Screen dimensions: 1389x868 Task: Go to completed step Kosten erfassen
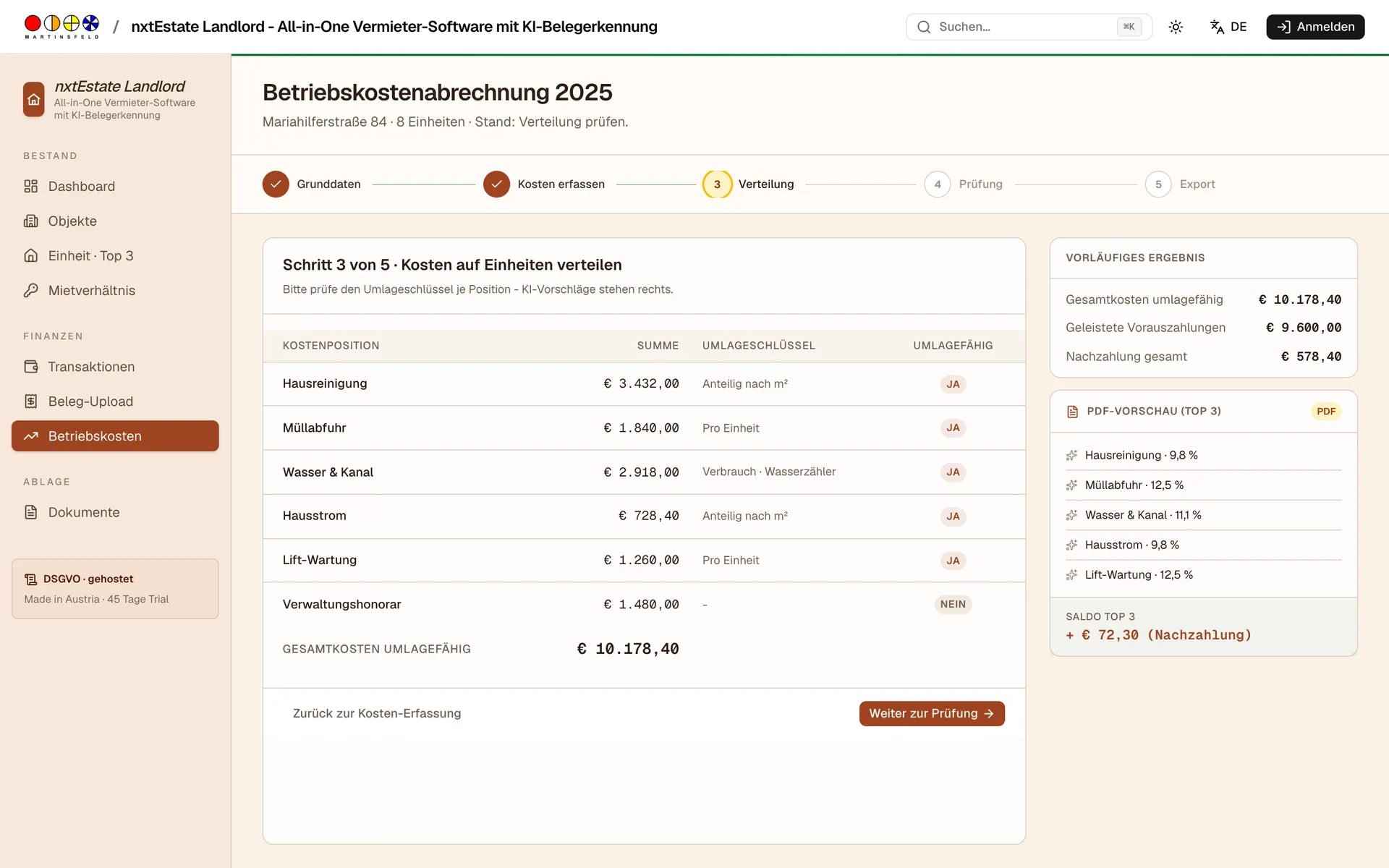point(544,184)
